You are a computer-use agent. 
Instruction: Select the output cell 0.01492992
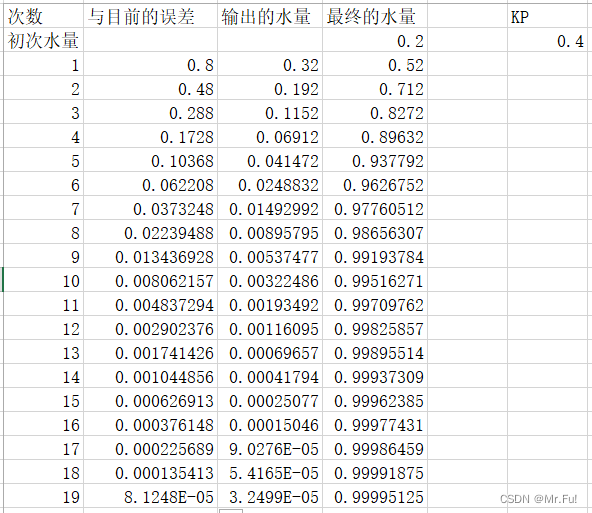(270, 208)
